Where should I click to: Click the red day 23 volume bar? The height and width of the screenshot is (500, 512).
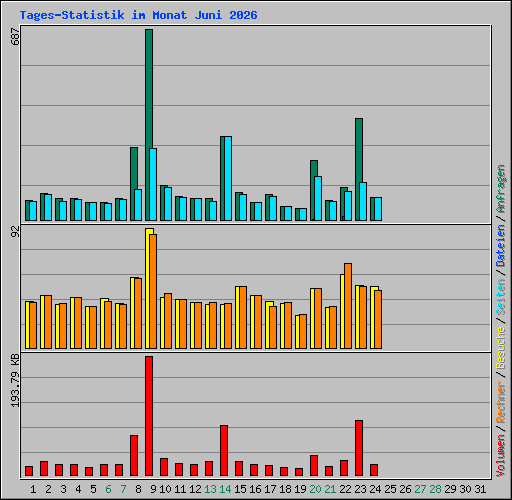pos(359,448)
